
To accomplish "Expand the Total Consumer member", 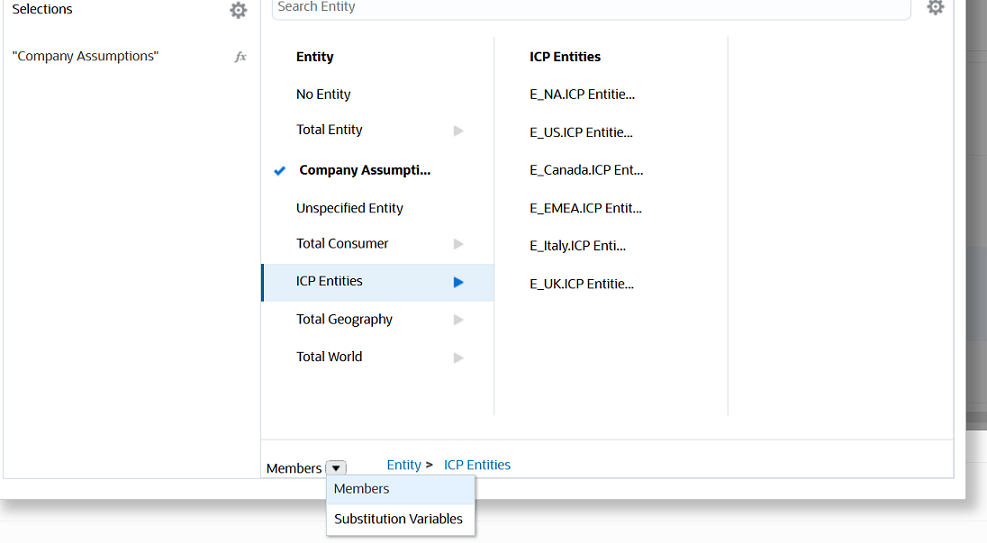I will click(x=458, y=244).
